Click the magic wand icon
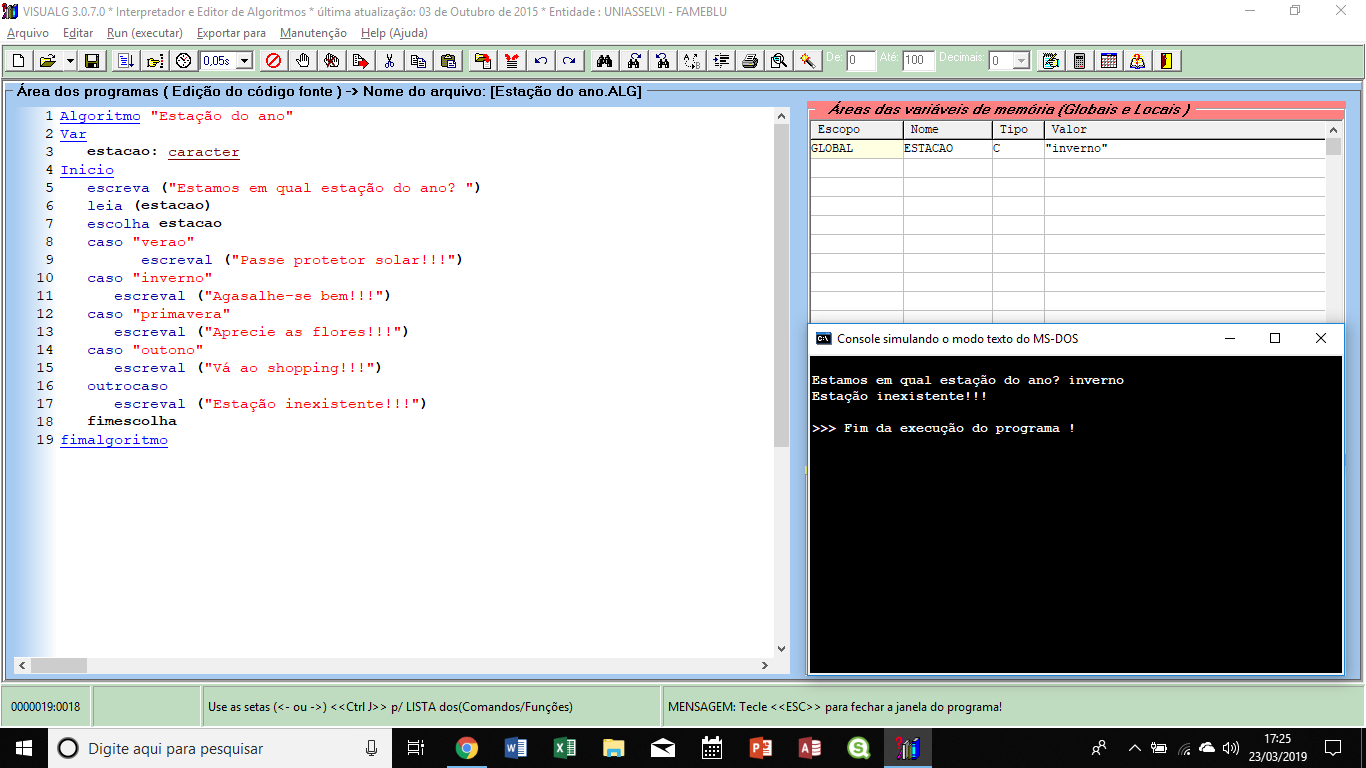The image size is (1366, 768). click(x=807, y=61)
